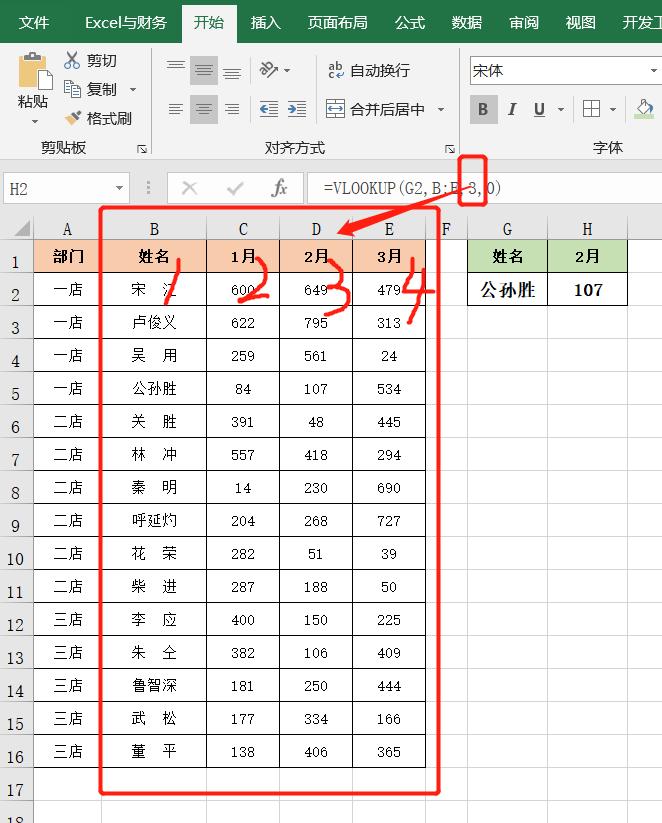Expand the borders dropdown arrow

coord(613,109)
